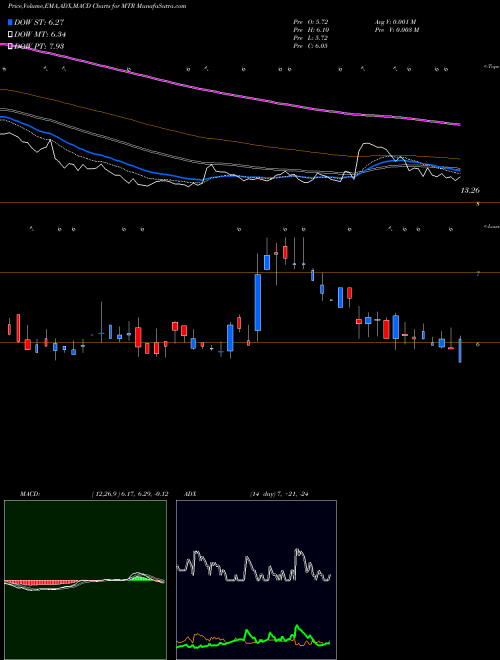Open the dark blue ADX indicator panel
Image resolution: width=500 pixels, height=660 pixels.
pyautogui.click(x=256, y=580)
